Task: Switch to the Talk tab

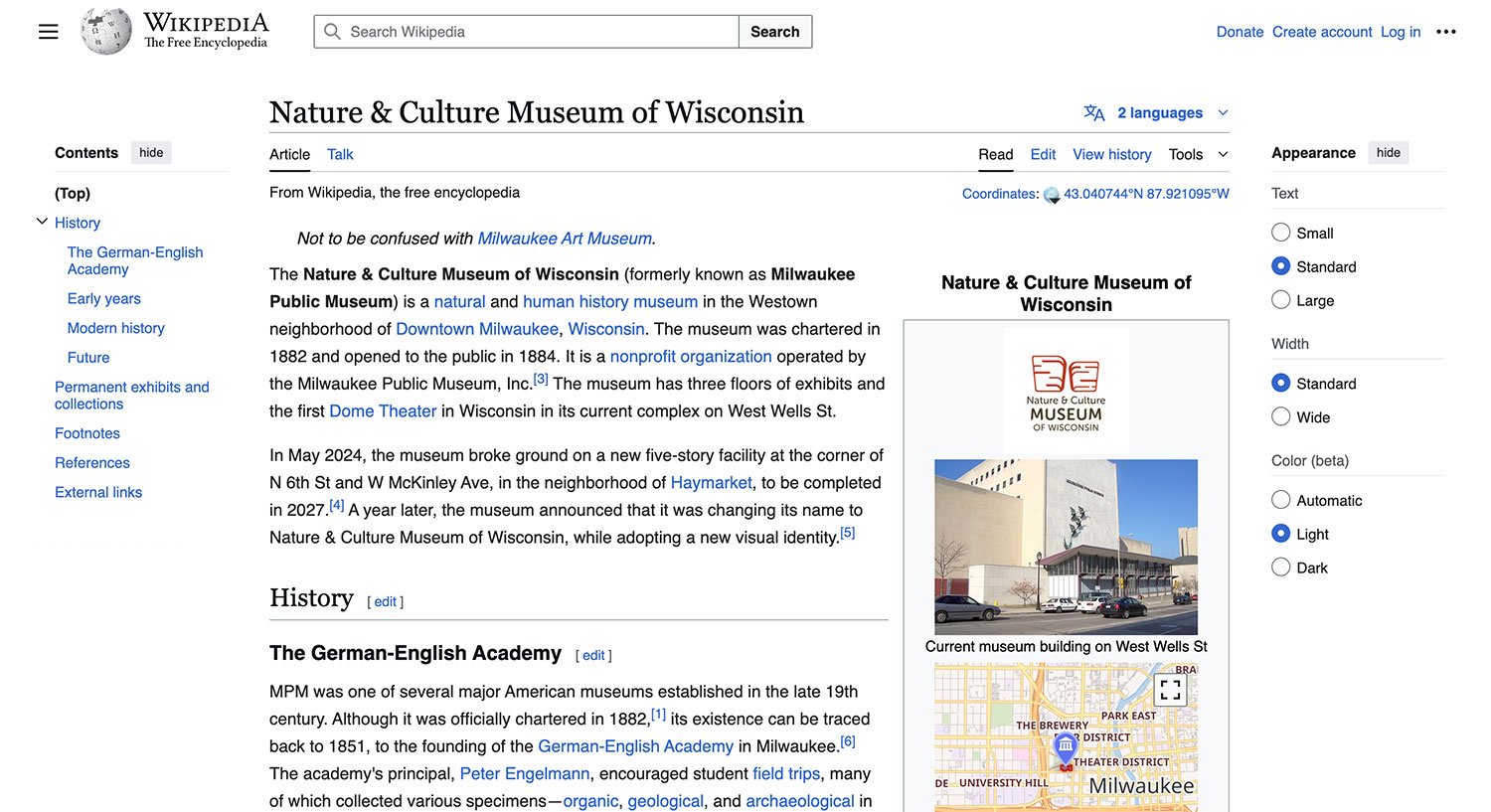Action: (x=340, y=154)
